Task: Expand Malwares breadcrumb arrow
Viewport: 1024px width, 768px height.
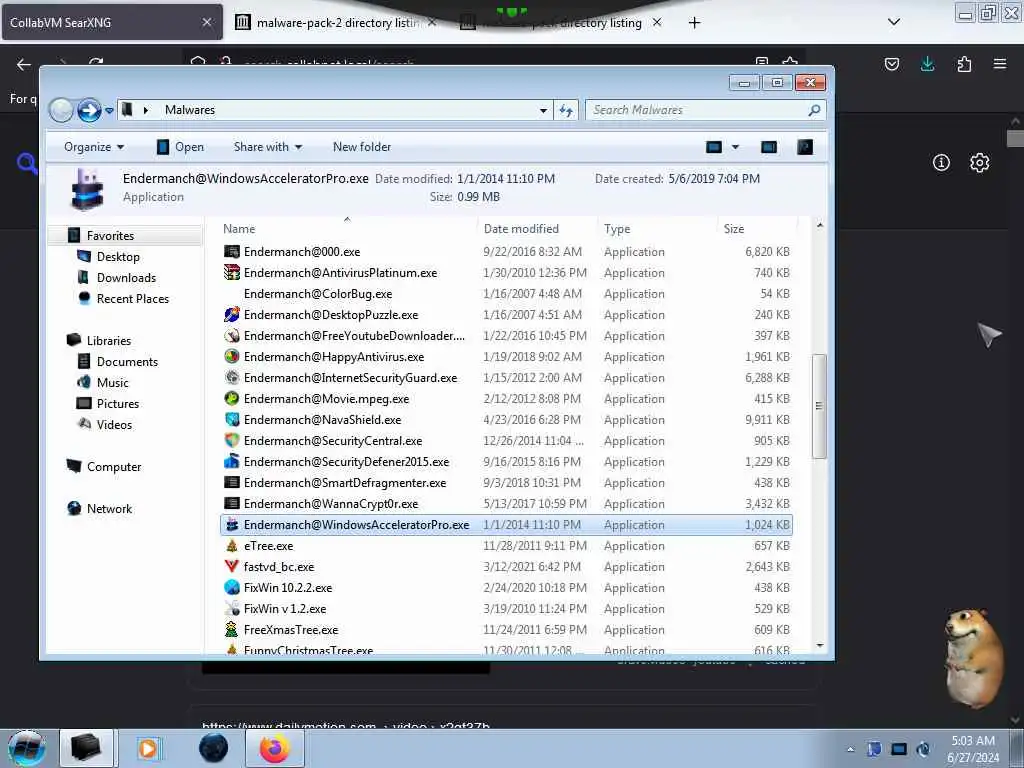Action: pos(146,110)
